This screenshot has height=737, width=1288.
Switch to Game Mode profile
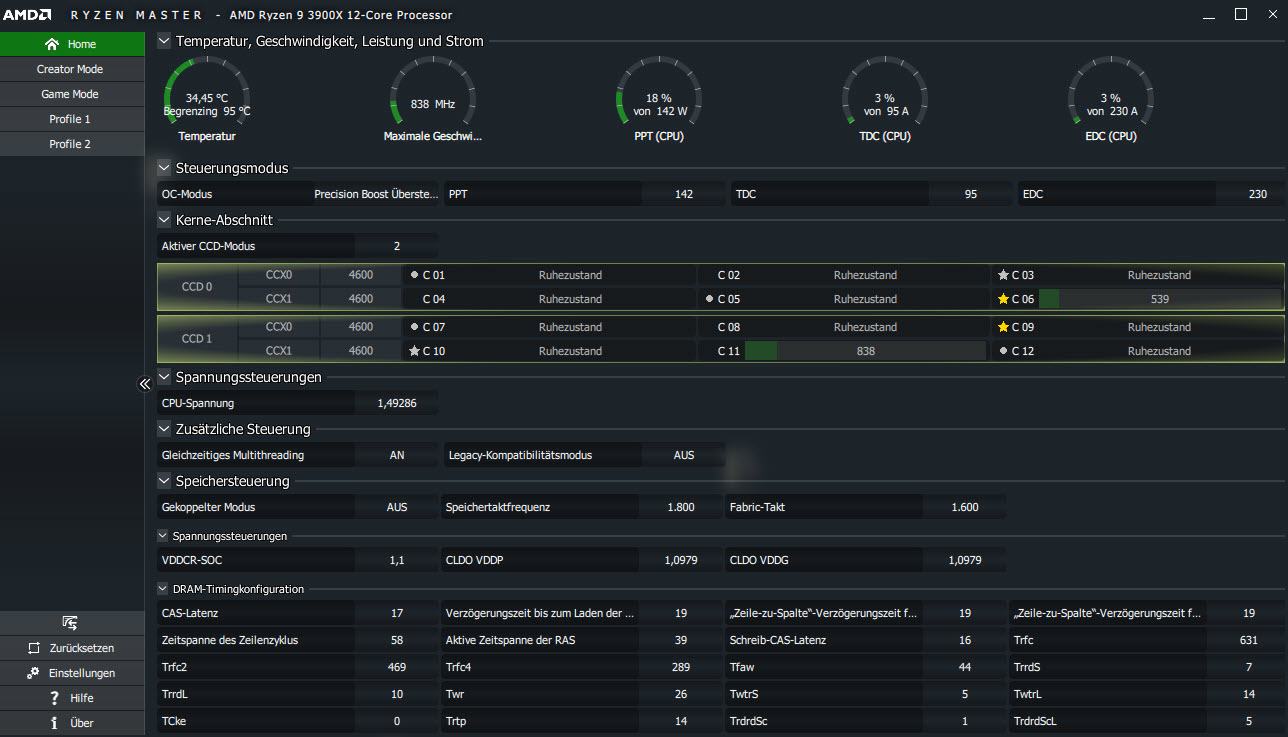(x=72, y=94)
